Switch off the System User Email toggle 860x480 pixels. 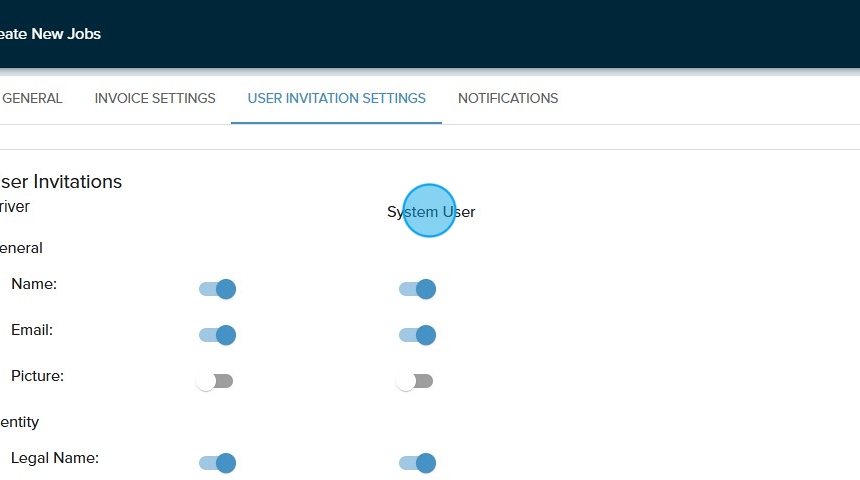[417, 335]
